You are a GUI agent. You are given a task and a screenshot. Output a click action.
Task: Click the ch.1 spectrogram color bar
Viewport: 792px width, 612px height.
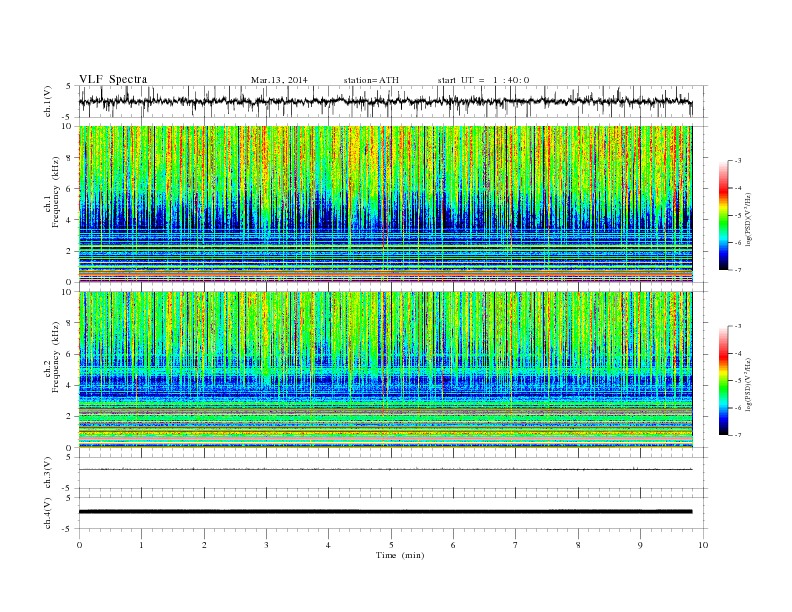click(x=723, y=215)
